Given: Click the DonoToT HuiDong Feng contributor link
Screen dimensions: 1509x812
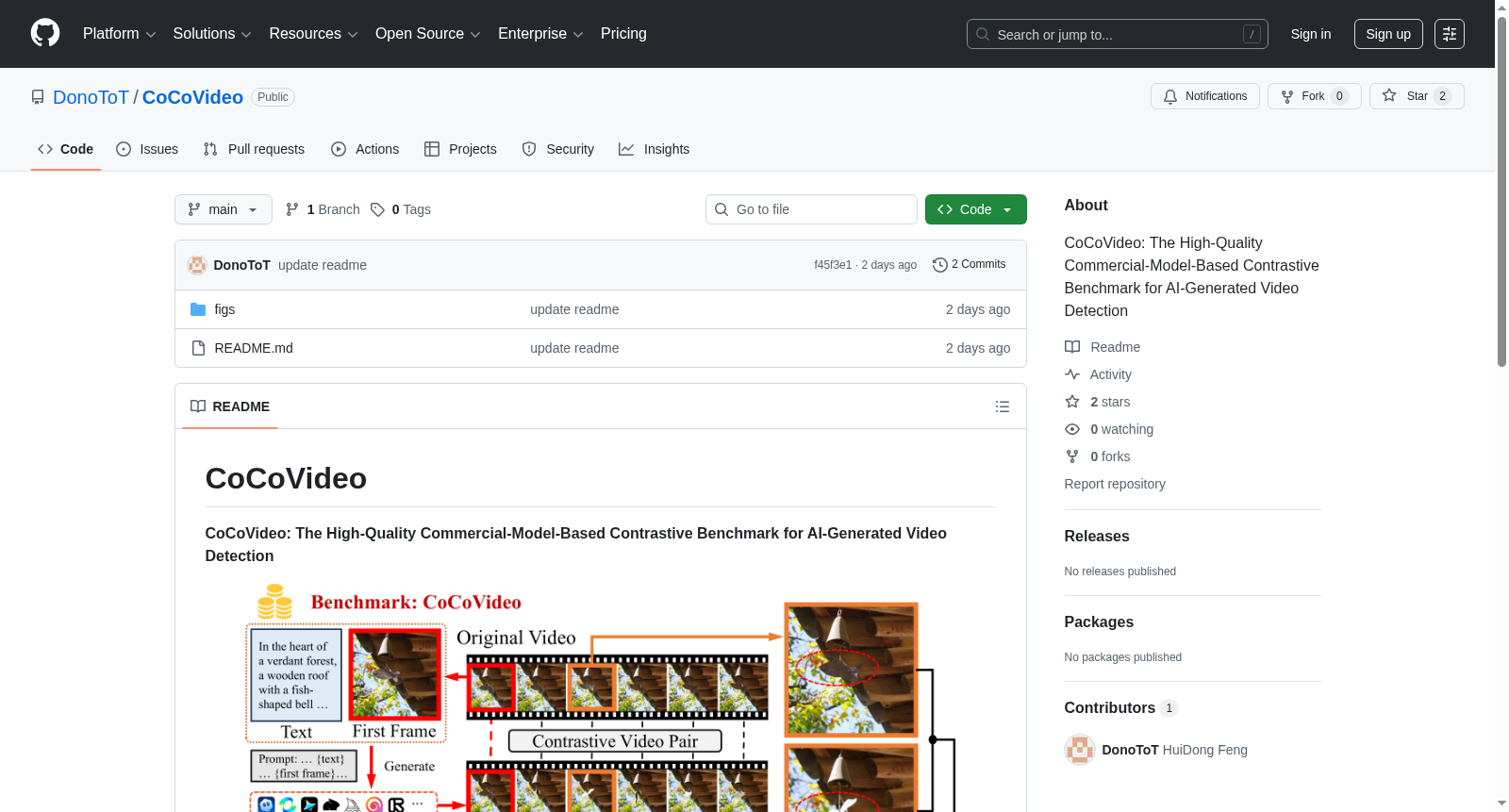Looking at the screenshot, I should (x=1174, y=750).
